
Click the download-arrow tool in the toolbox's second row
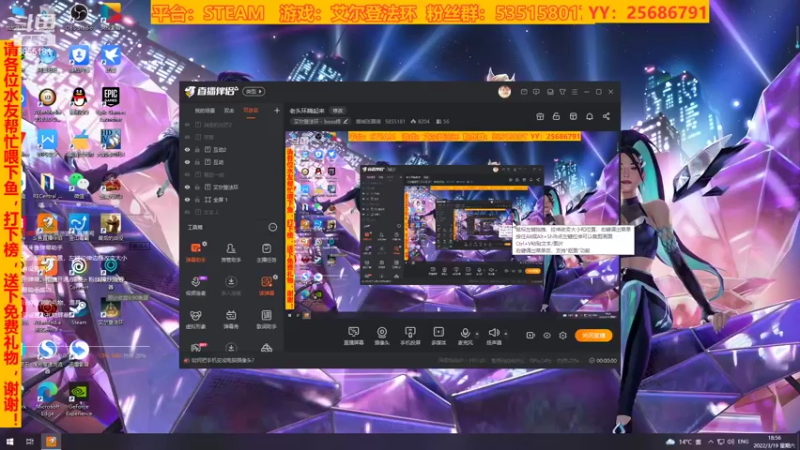click(231, 285)
